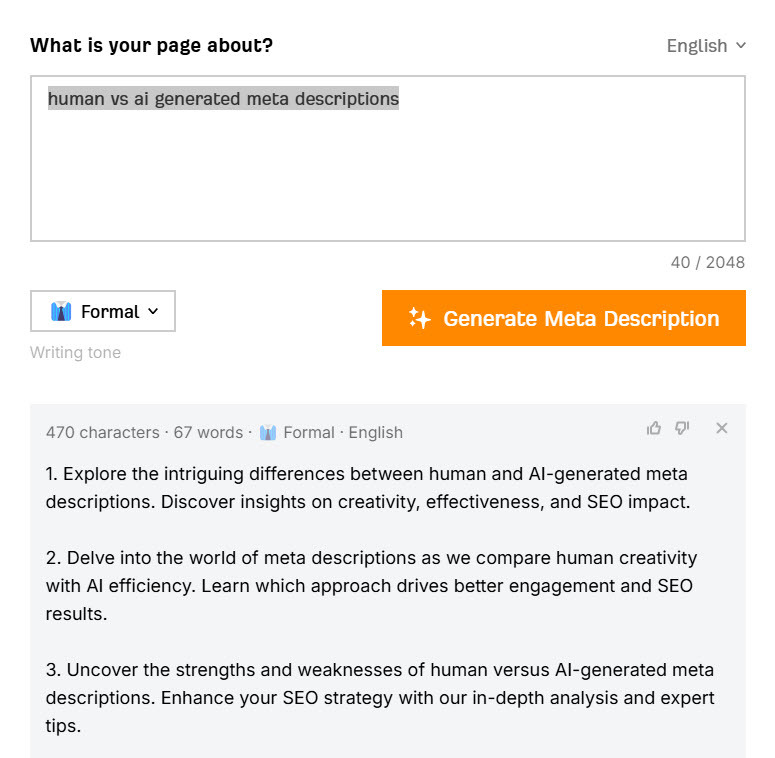This screenshot has height=758, width=775.
Task: Select the first generated meta description
Action: (x=367, y=487)
